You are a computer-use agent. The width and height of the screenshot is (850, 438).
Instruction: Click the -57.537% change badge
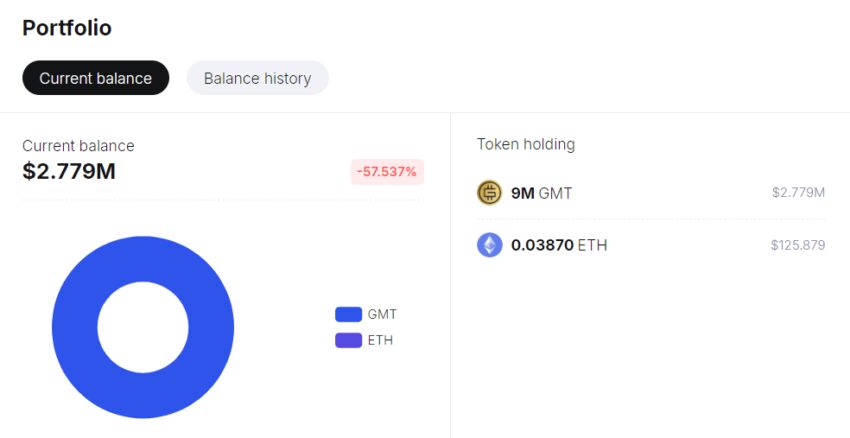click(x=387, y=172)
